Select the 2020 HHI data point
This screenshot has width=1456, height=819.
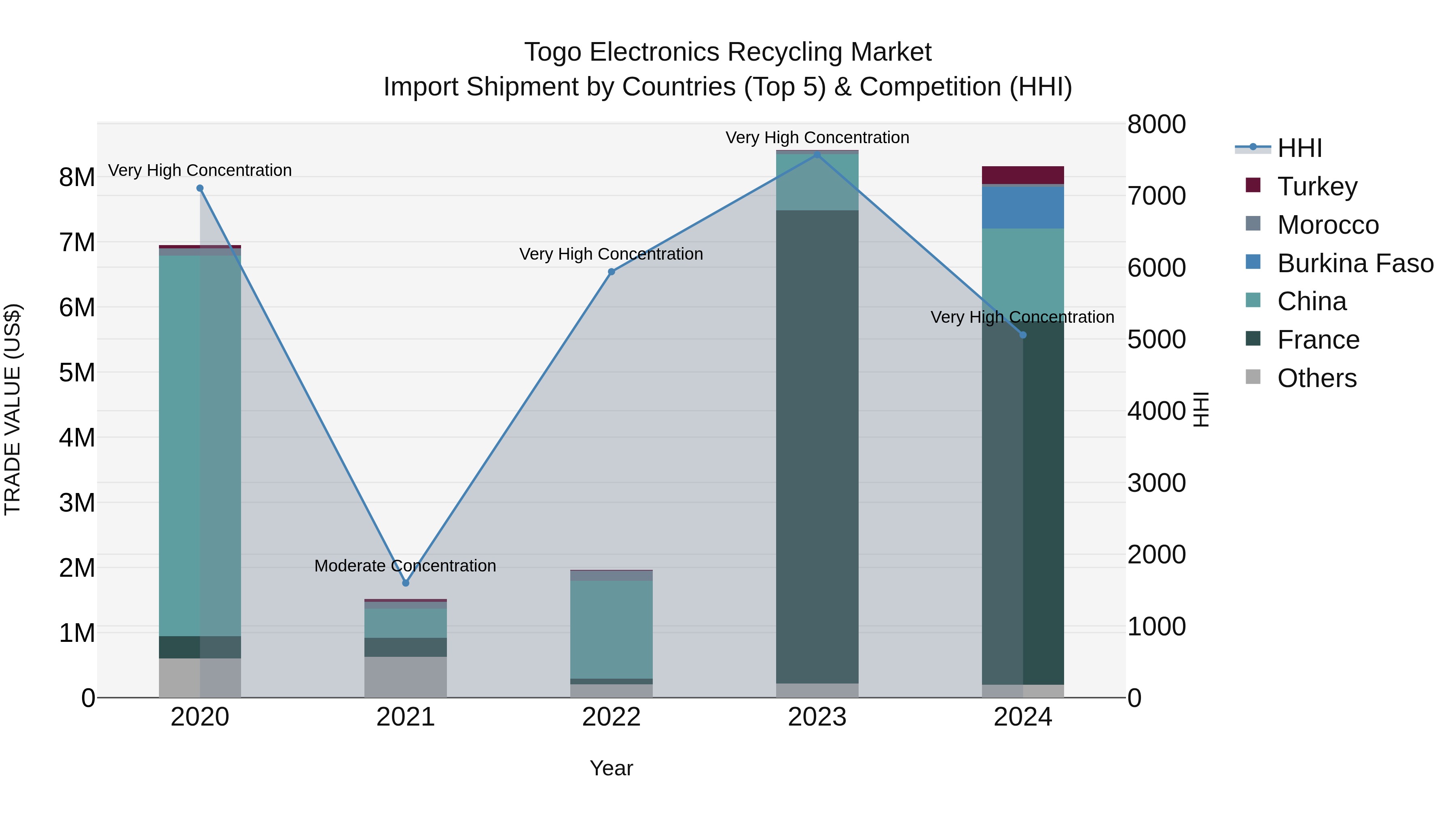pos(199,188)
